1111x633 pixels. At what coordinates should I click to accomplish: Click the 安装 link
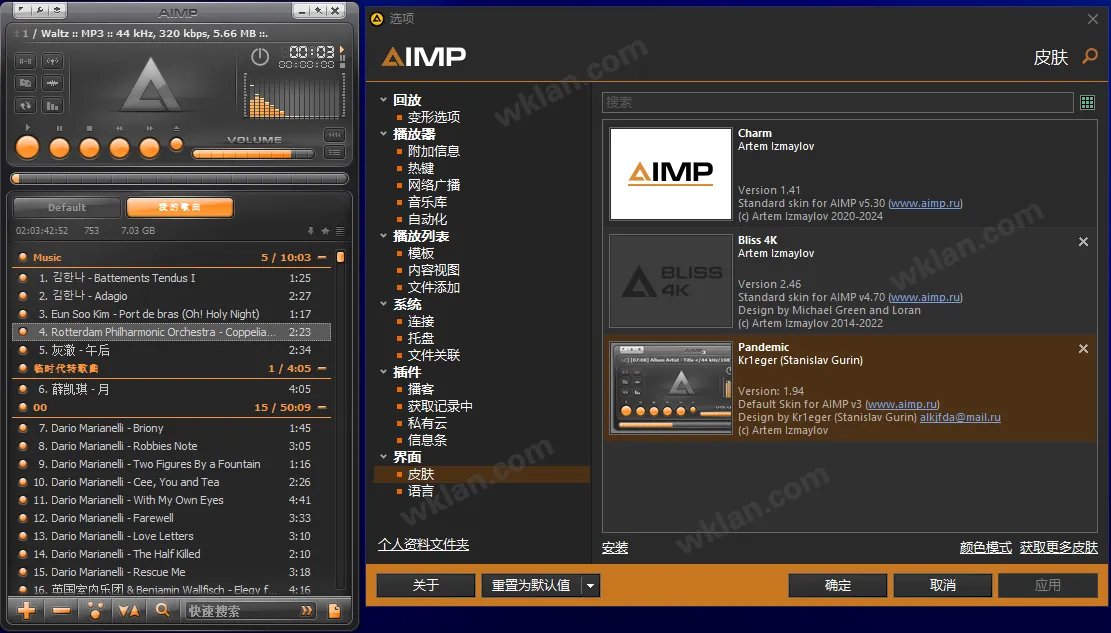click(615, 547)
